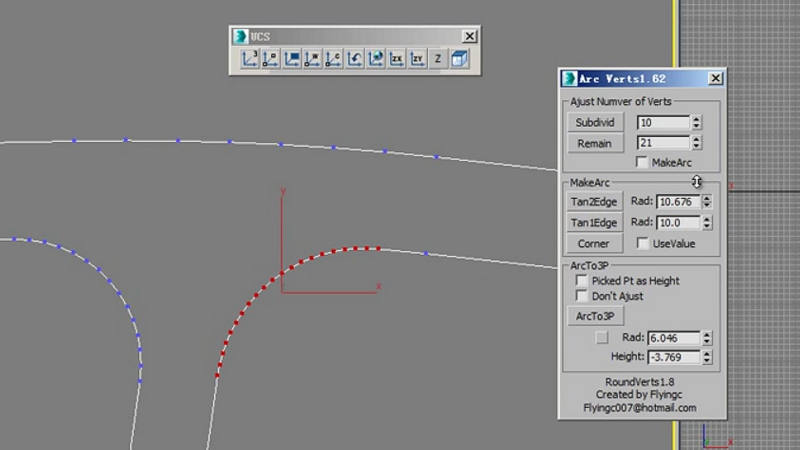
Task: Click the Corner button
Action: pyautogui.click(x=594, y=243)
